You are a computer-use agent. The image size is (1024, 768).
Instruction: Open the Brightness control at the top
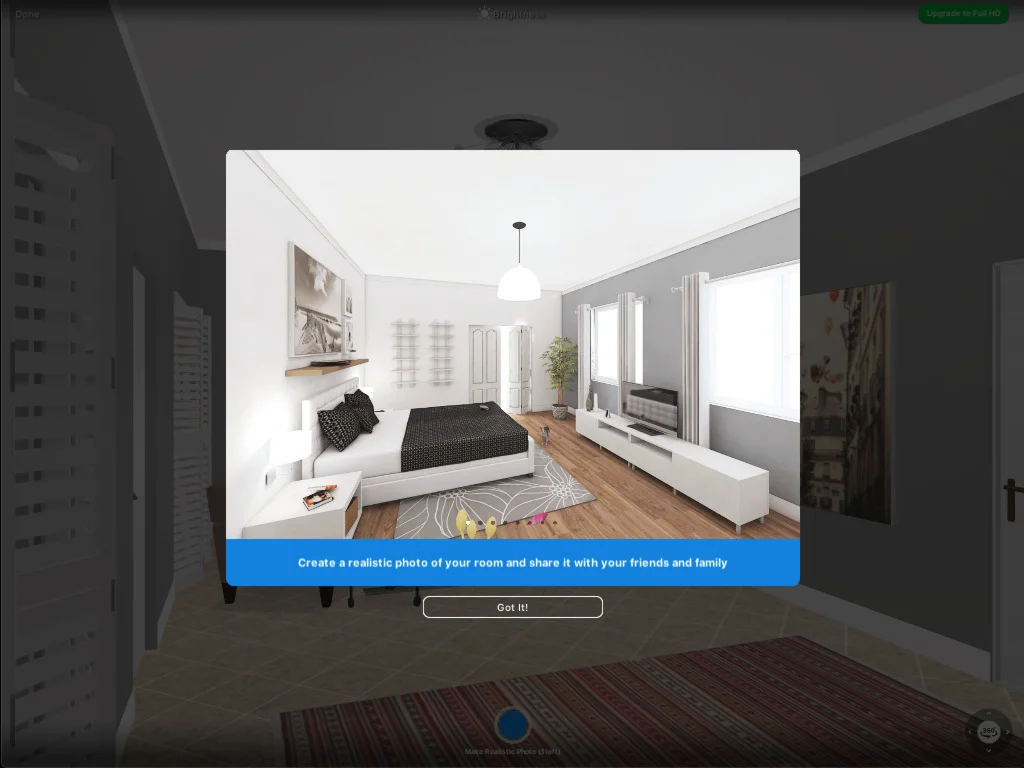(513, 14)
